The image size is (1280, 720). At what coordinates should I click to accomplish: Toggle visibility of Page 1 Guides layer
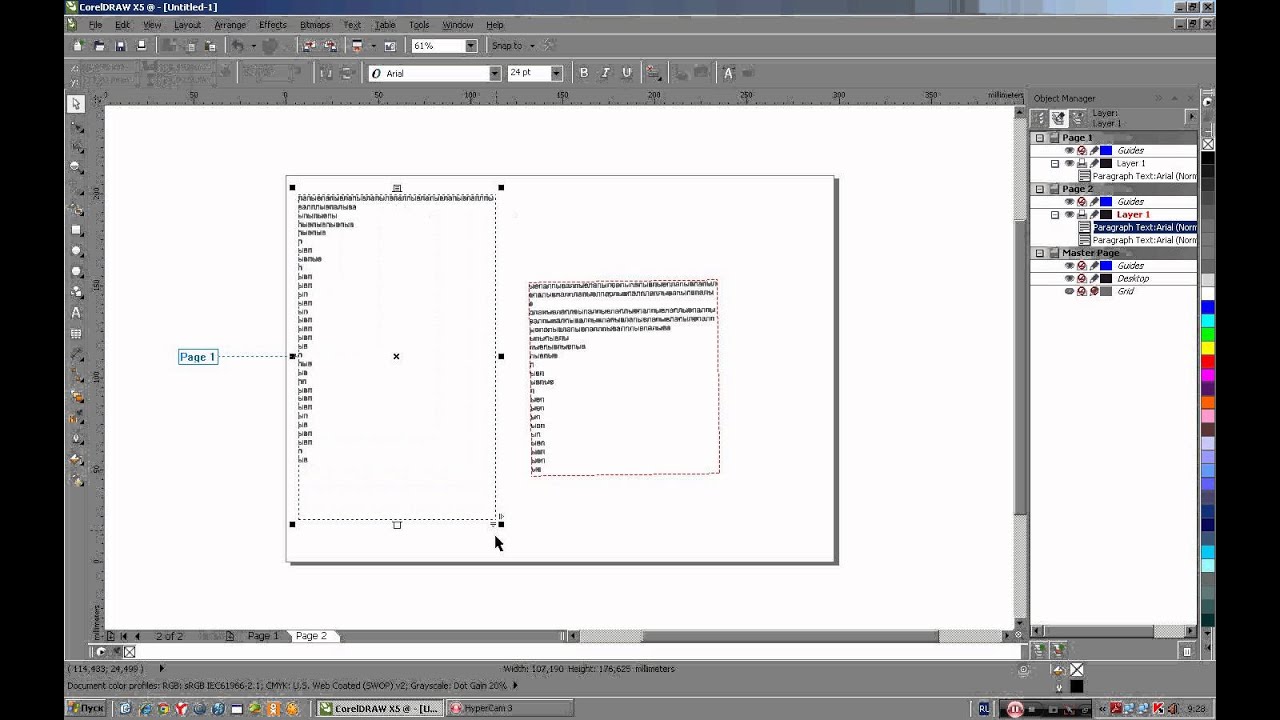coord(1069,150)
